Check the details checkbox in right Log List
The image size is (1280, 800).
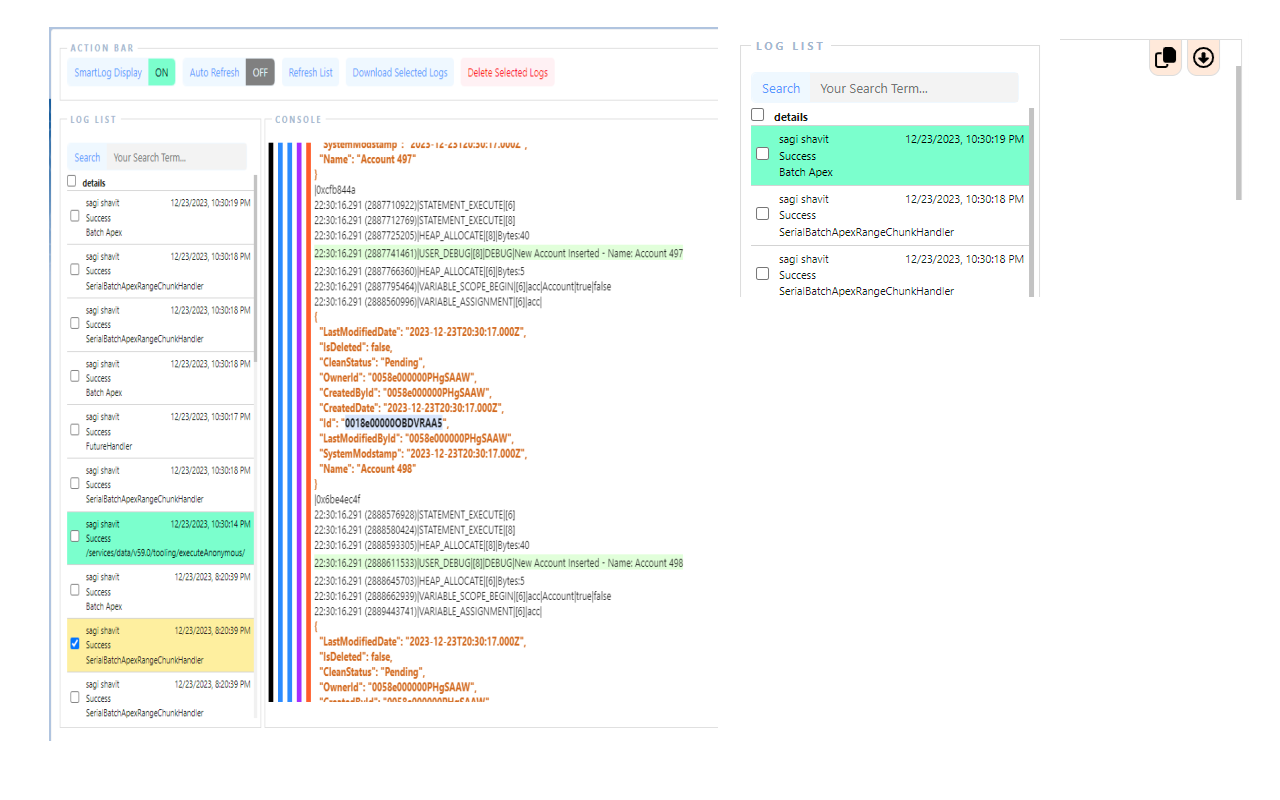coord(757,114)
